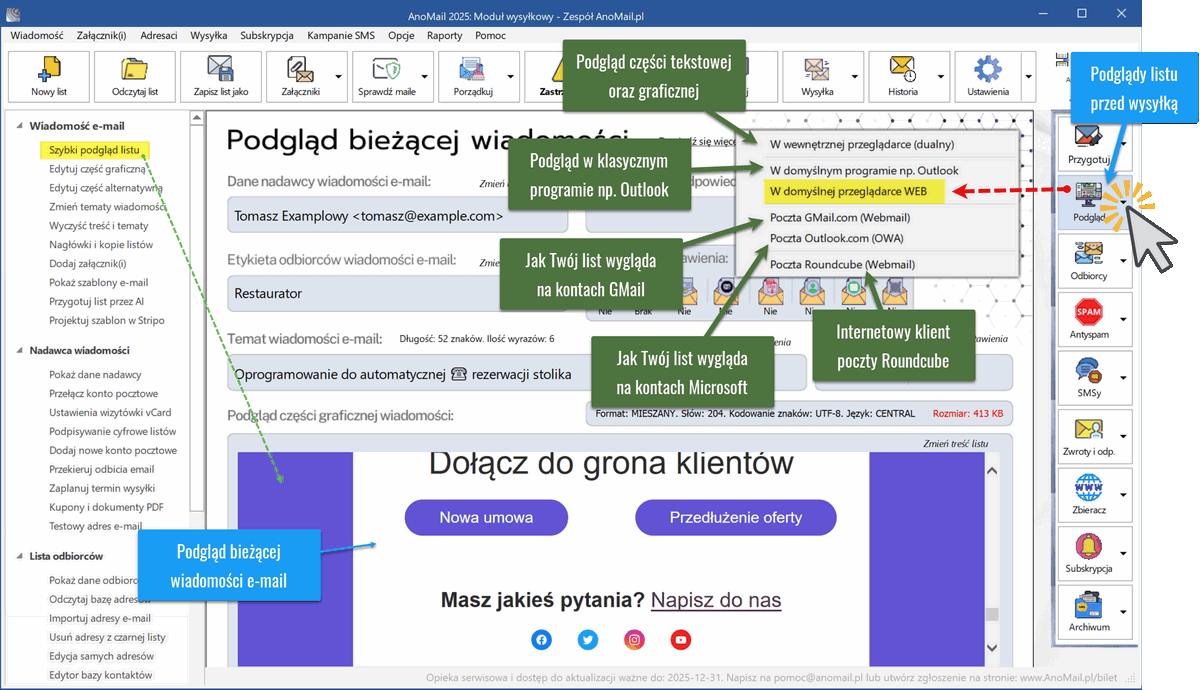Click the Antyspam SPAM icon
Image resolution: width=1200 pixels, height=690 pixels.
[1088, 311]
